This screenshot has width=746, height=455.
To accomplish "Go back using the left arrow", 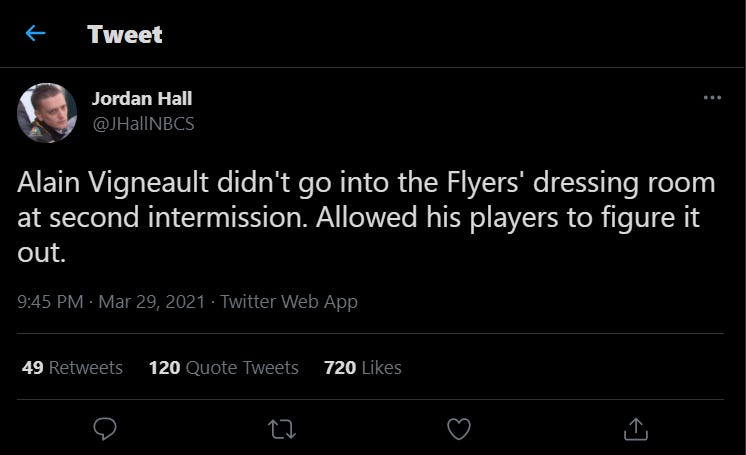I will click(36, 34).
